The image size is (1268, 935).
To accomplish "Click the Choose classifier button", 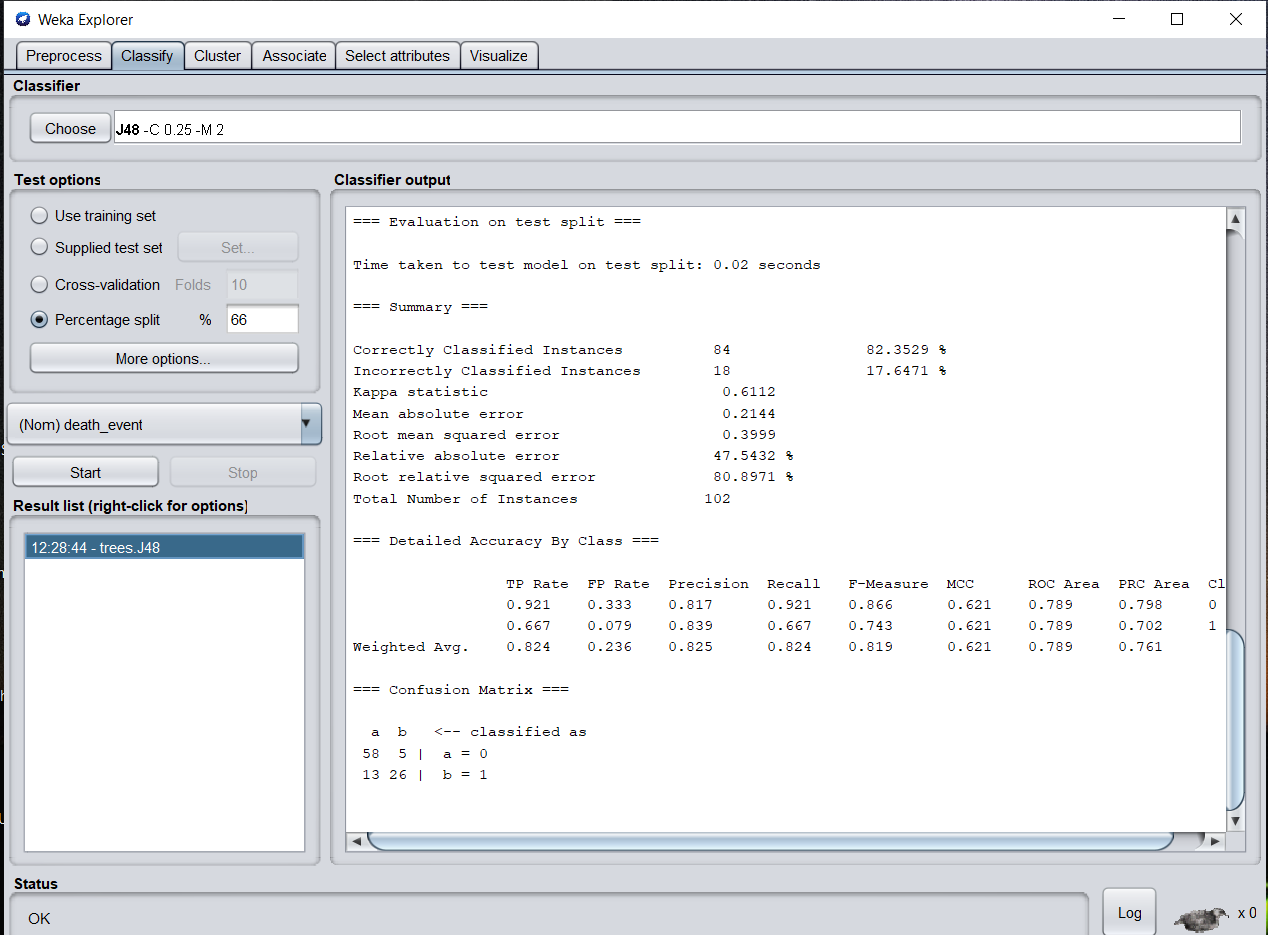I will tap(70, 128).
